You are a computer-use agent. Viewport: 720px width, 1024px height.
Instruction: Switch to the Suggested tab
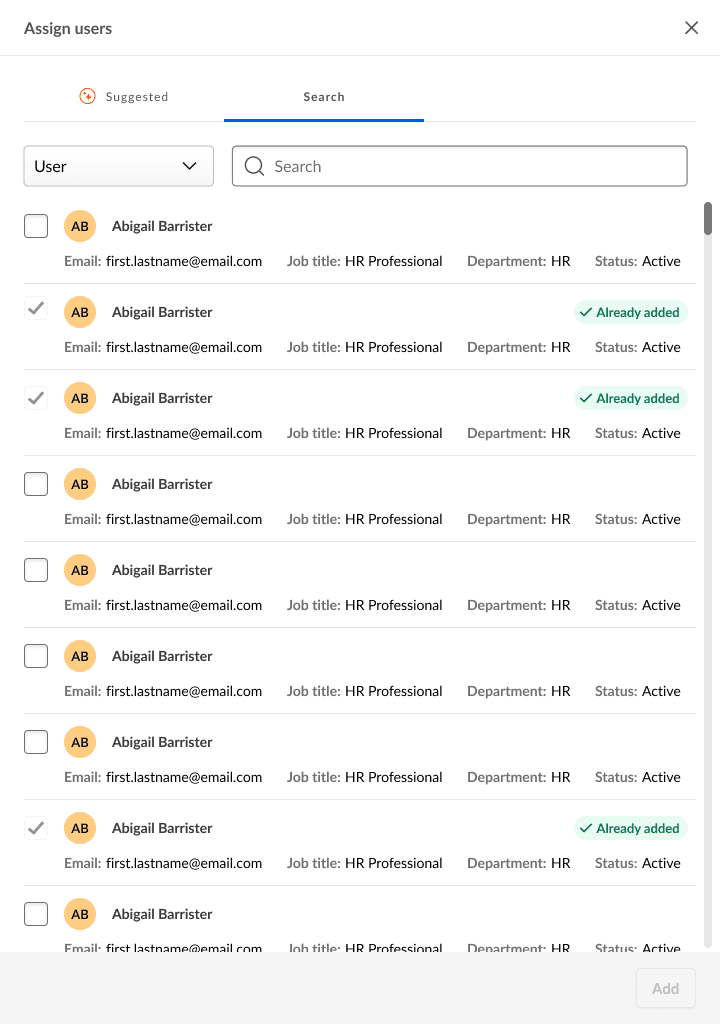(123, 97)
